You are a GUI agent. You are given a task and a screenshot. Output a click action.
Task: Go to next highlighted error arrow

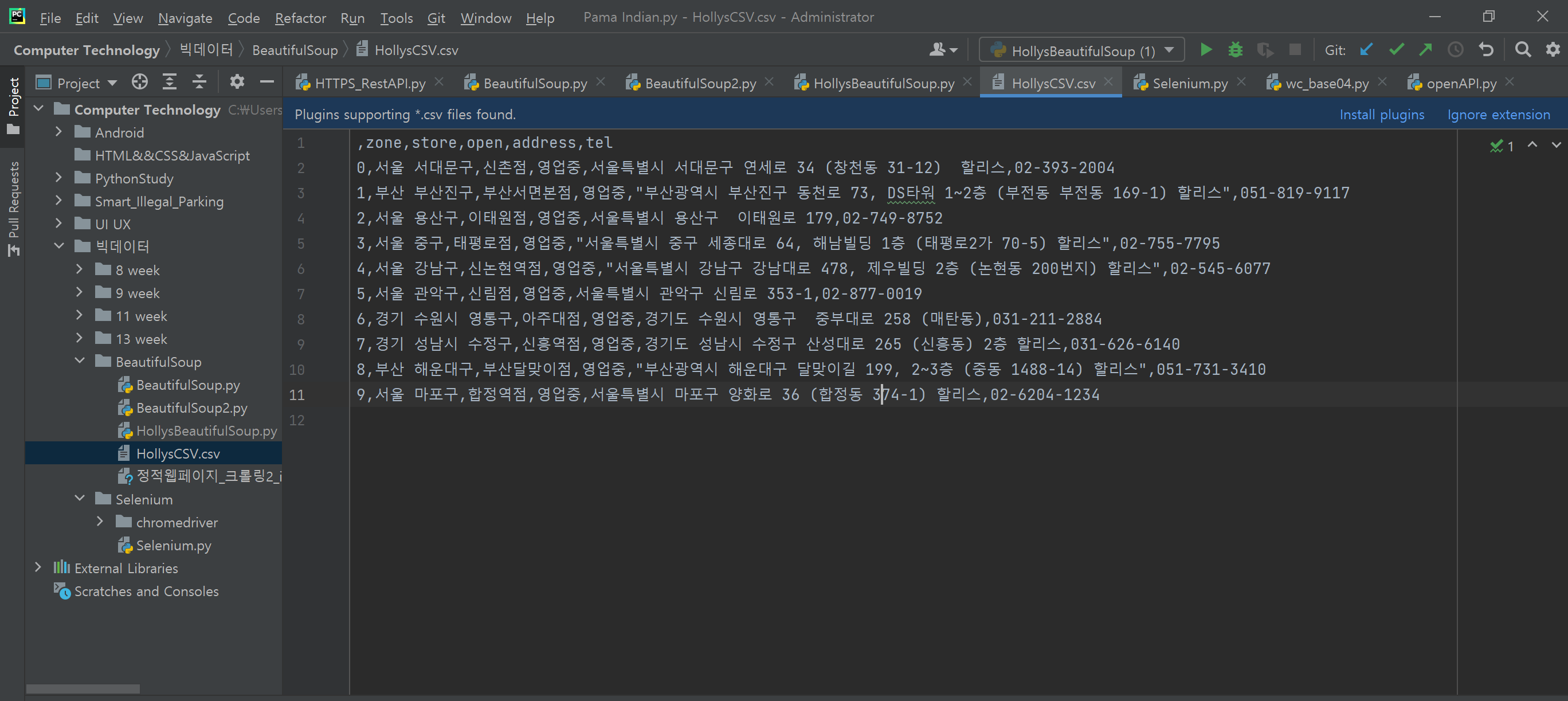[x=1556, y=145]
